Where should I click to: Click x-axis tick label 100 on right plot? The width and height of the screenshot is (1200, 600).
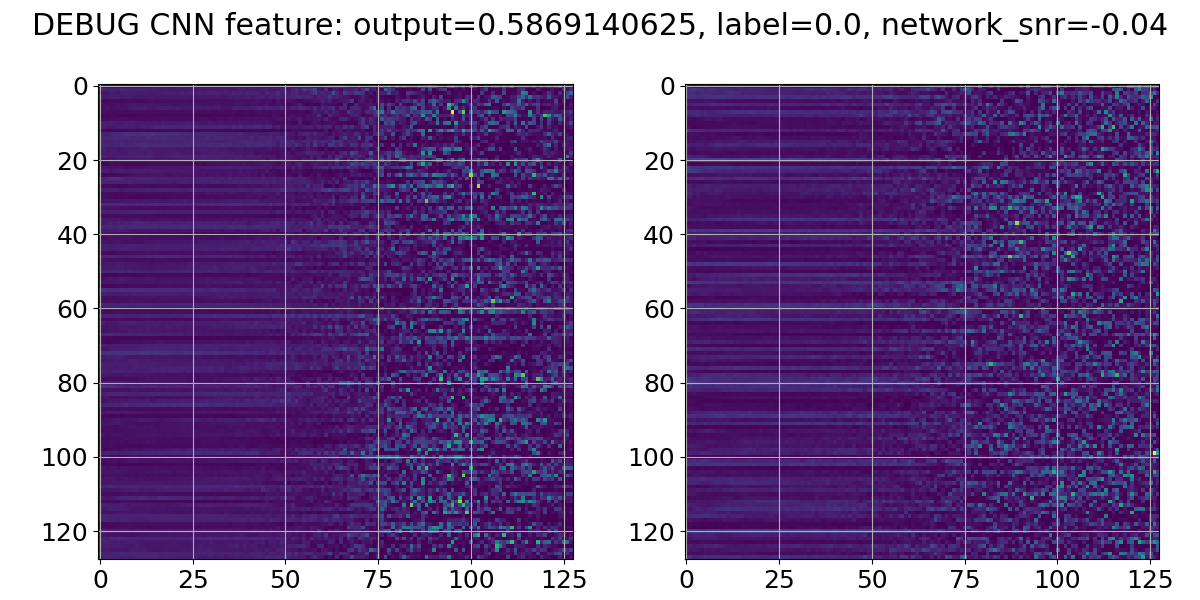[1057, 579]
